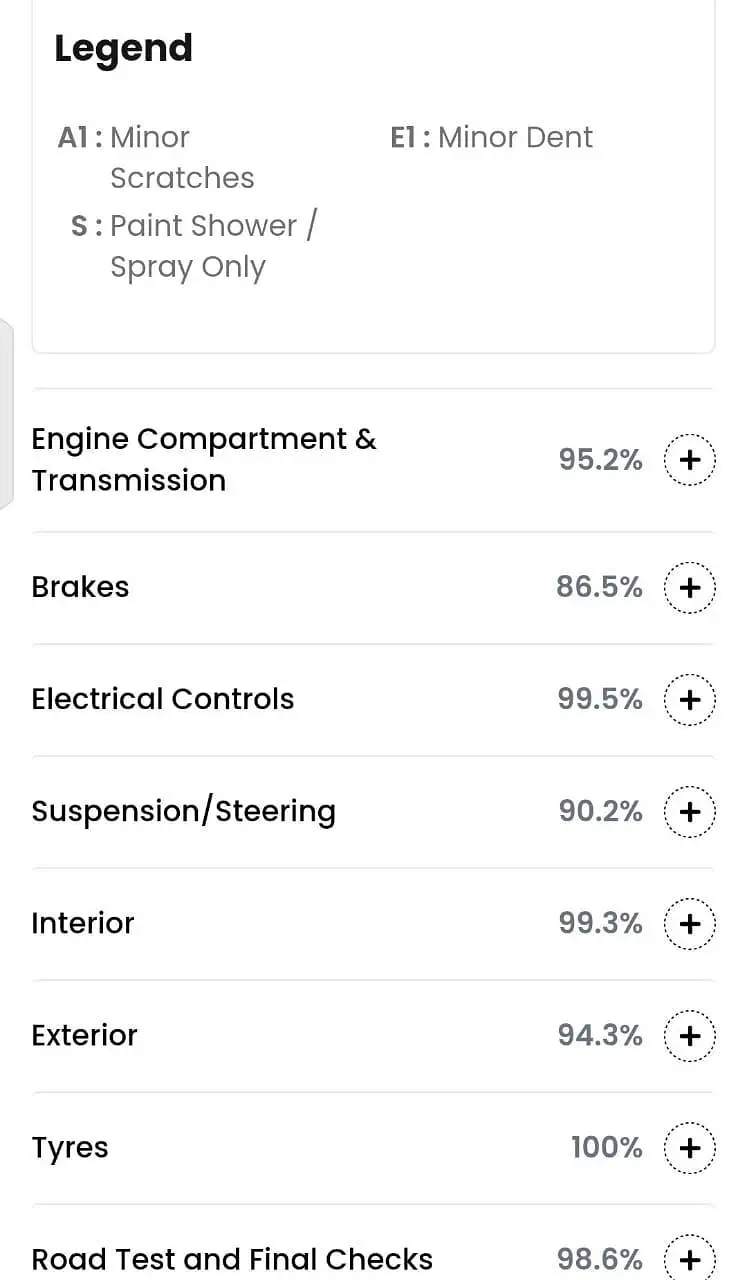Open Suspension/Steering via its plus icon
This screenshot has width=747, height=1280.
pyautogui.click(x=690, y=811)
